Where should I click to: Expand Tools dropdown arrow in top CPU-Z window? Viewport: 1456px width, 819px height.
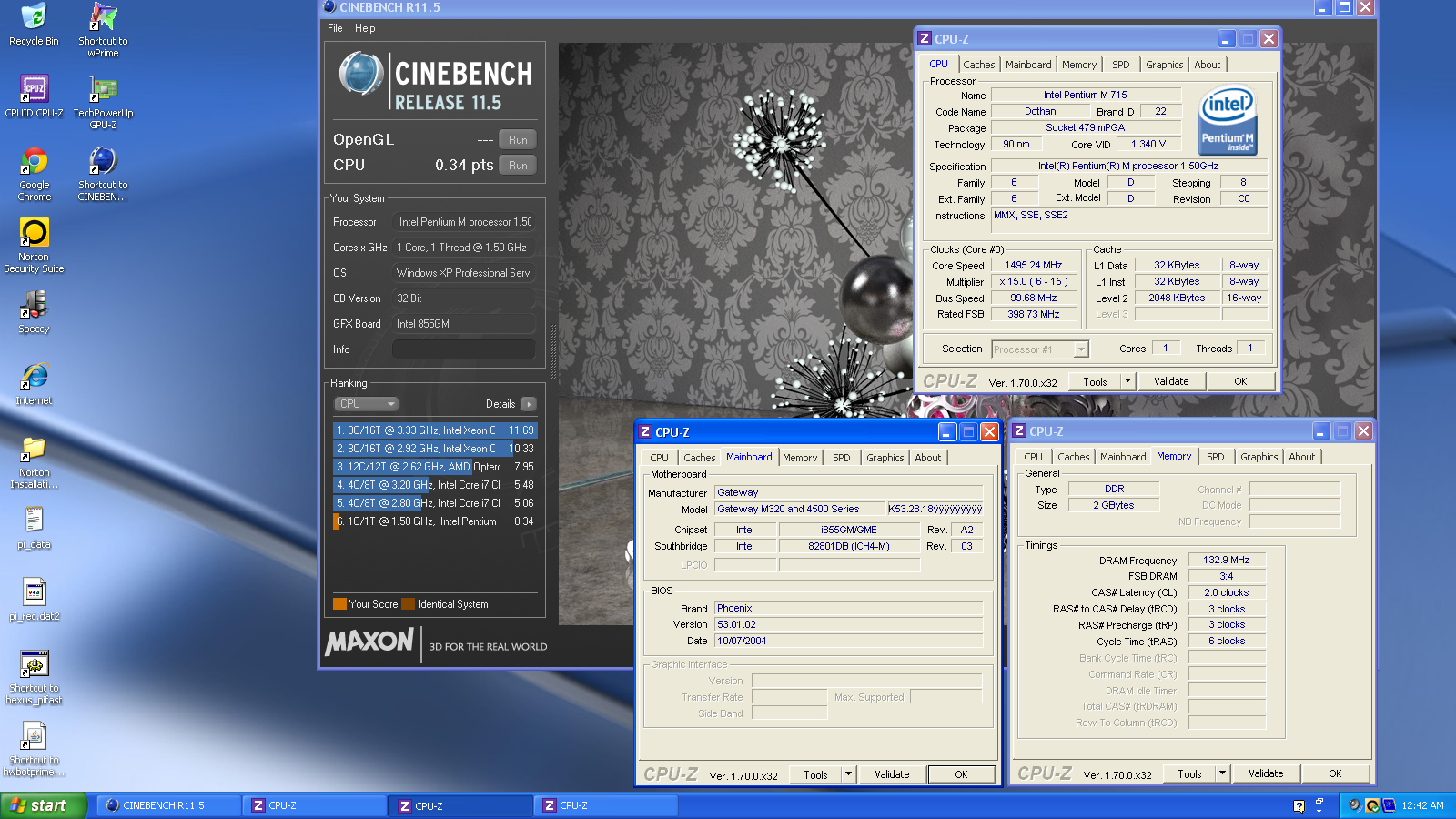(x=1127, y=382)
